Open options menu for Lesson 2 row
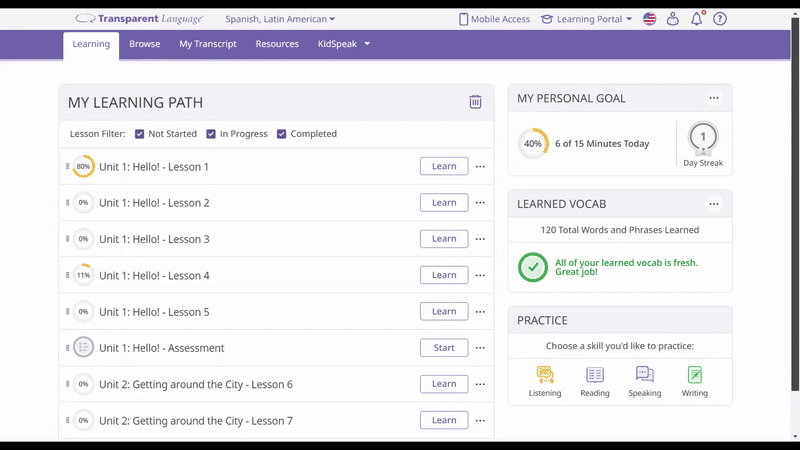The width and height of the screenshot is (800, 450). click(480, 203)
